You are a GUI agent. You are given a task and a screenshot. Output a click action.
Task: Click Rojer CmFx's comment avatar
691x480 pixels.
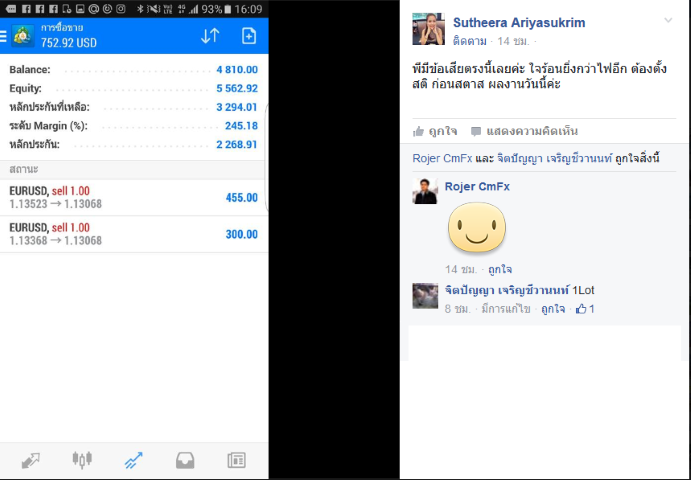tap(425, 191)
